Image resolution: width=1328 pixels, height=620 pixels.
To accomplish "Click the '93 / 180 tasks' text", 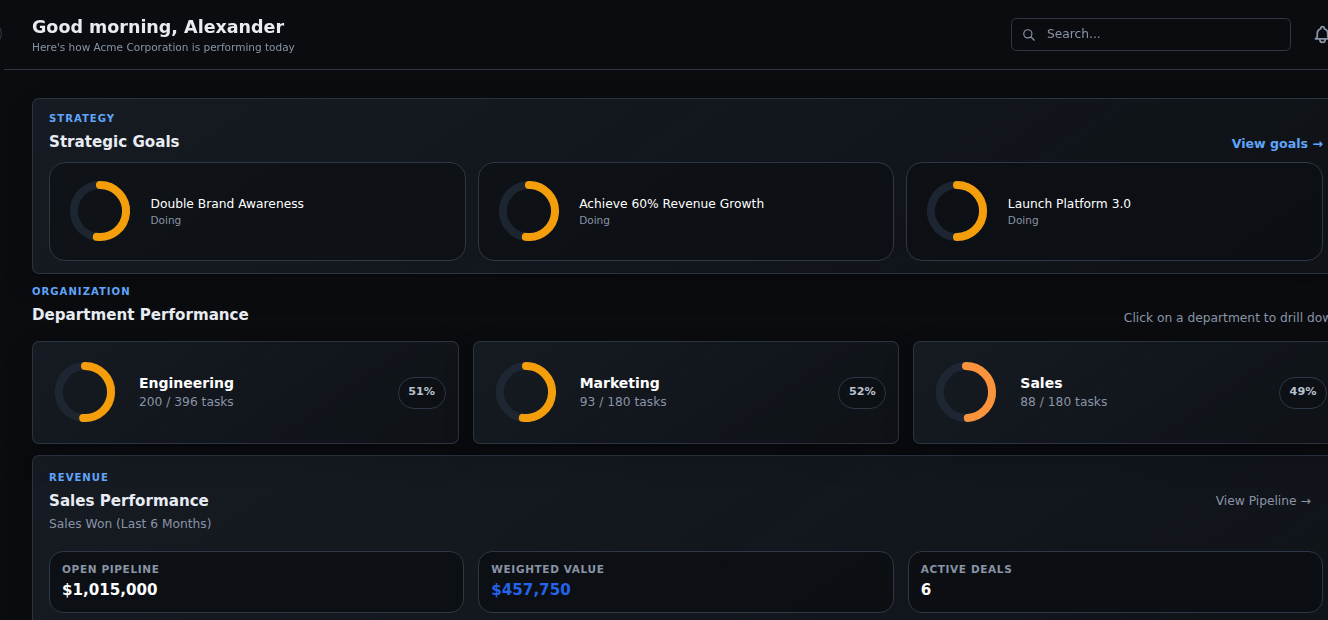I will 623,402.
